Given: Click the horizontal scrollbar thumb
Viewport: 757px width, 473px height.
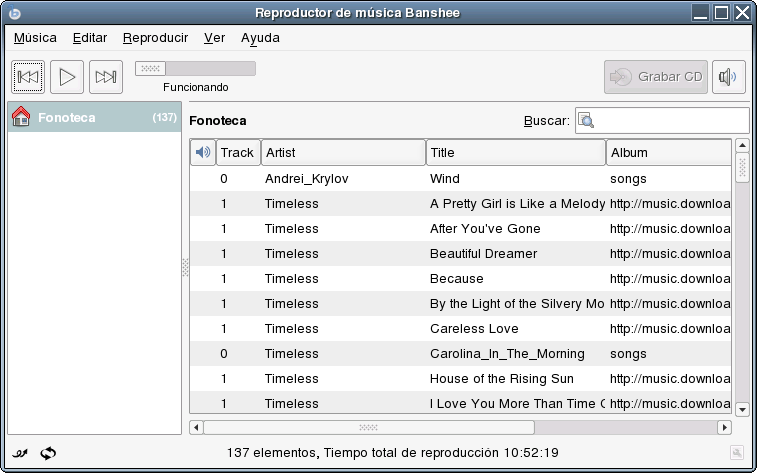Looking at the screenshot, I should [x=369, y=427].
